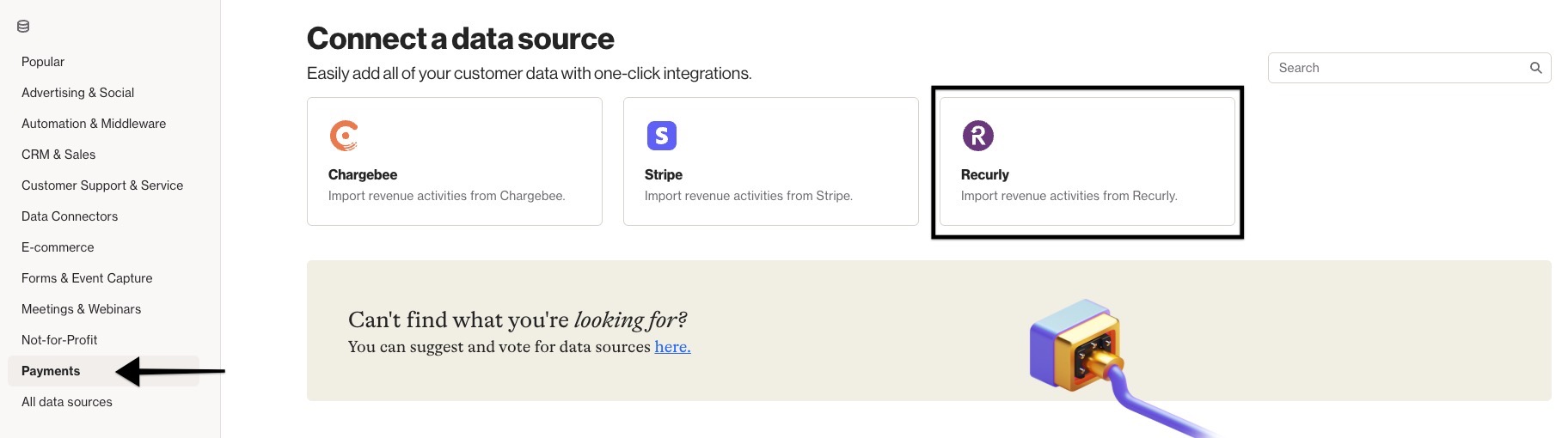1568x438 pixels.
Task: Open Forms & Event Capture category
Action: [x=87, y=278]
